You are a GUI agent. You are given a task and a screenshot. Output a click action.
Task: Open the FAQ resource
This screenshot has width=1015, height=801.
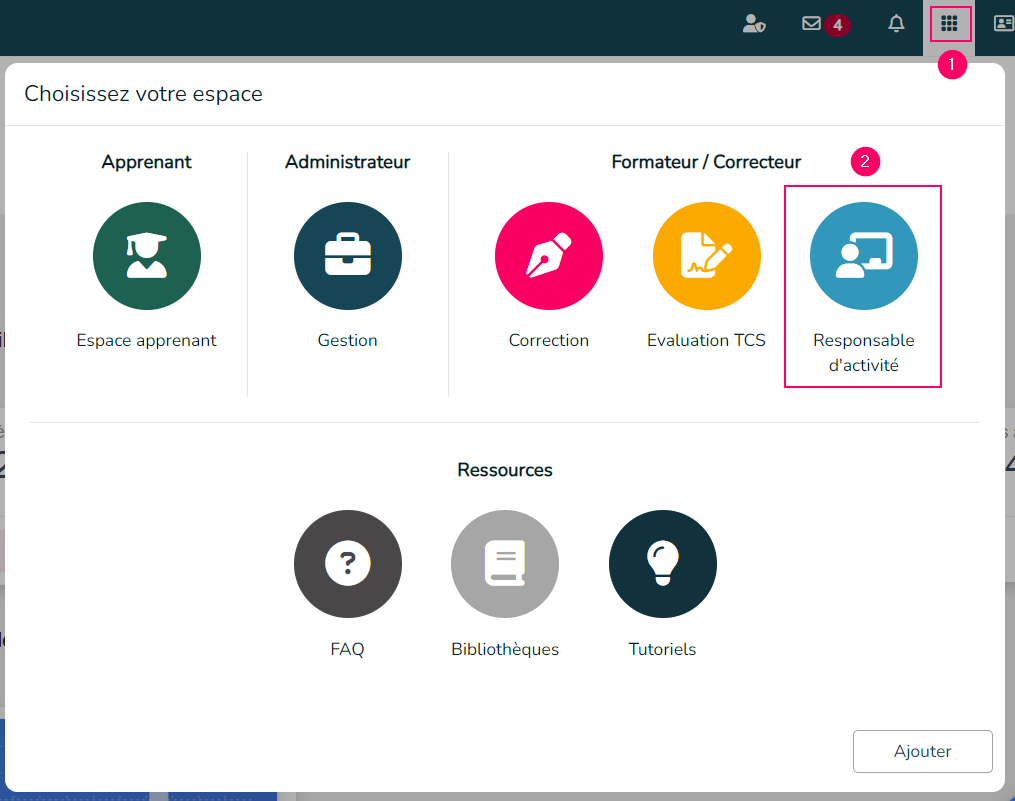(347, 564)
